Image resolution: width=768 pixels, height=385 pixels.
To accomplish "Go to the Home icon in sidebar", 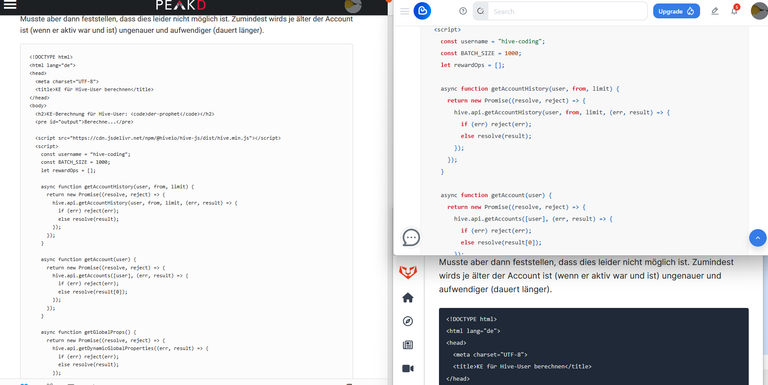I will coord(408,298).
